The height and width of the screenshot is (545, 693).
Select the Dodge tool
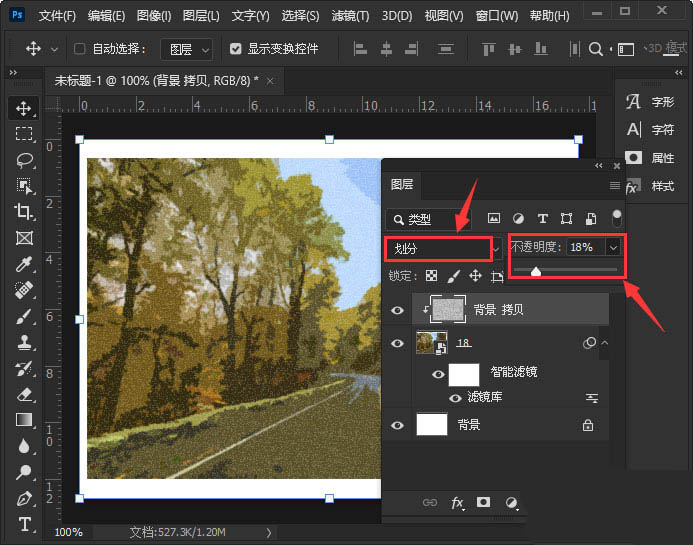coord(24,472)
